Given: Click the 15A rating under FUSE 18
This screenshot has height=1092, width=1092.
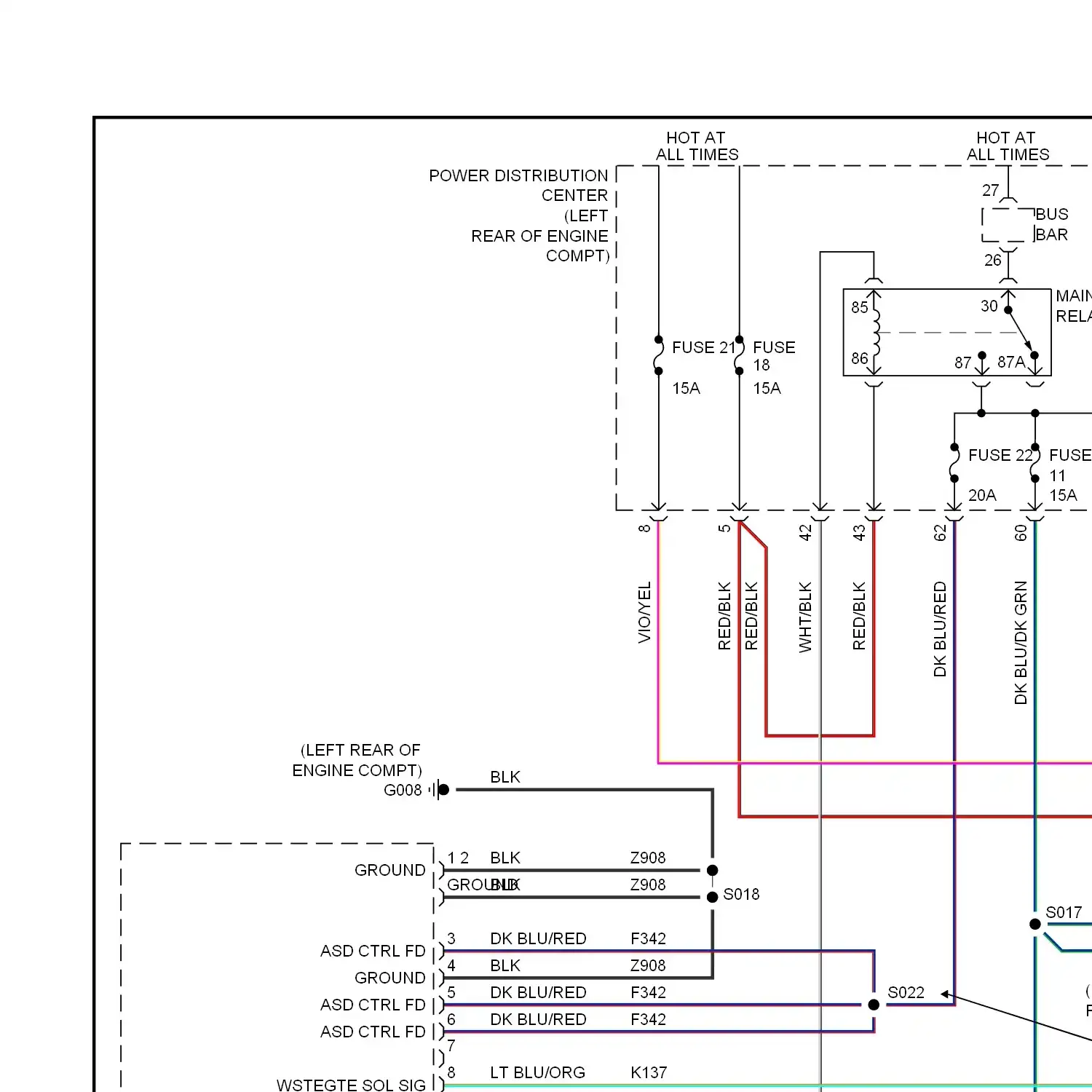Looking at the screenshot, I should [x=767, y=389].
